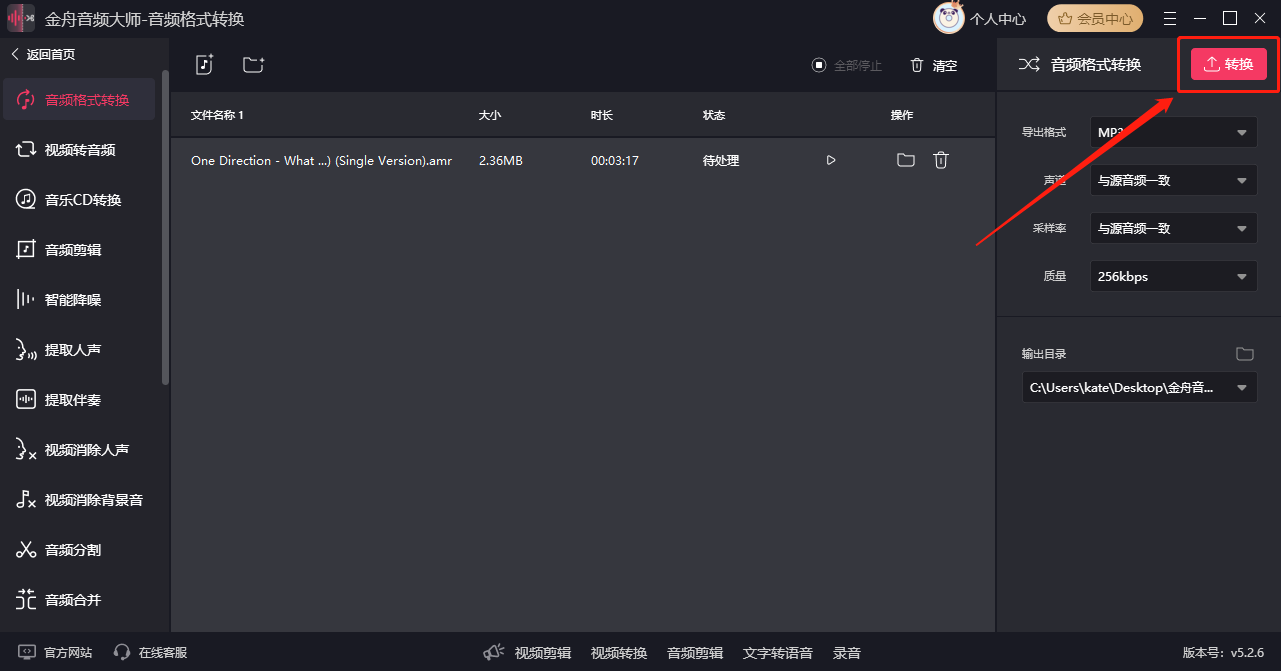This screenshot has width=1281, height=671.
Task: Browse output directory folder icon
Action: (1244, 354)
